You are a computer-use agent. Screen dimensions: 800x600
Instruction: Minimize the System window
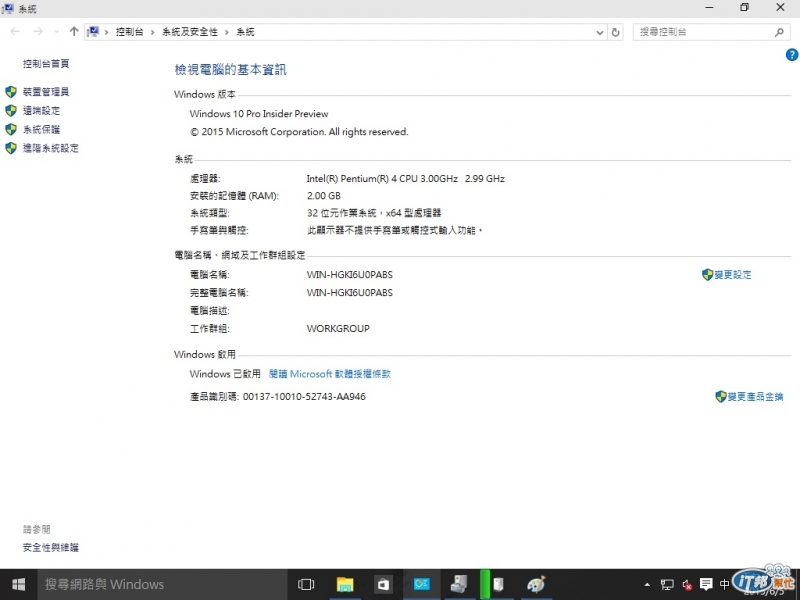pos(709,8)
